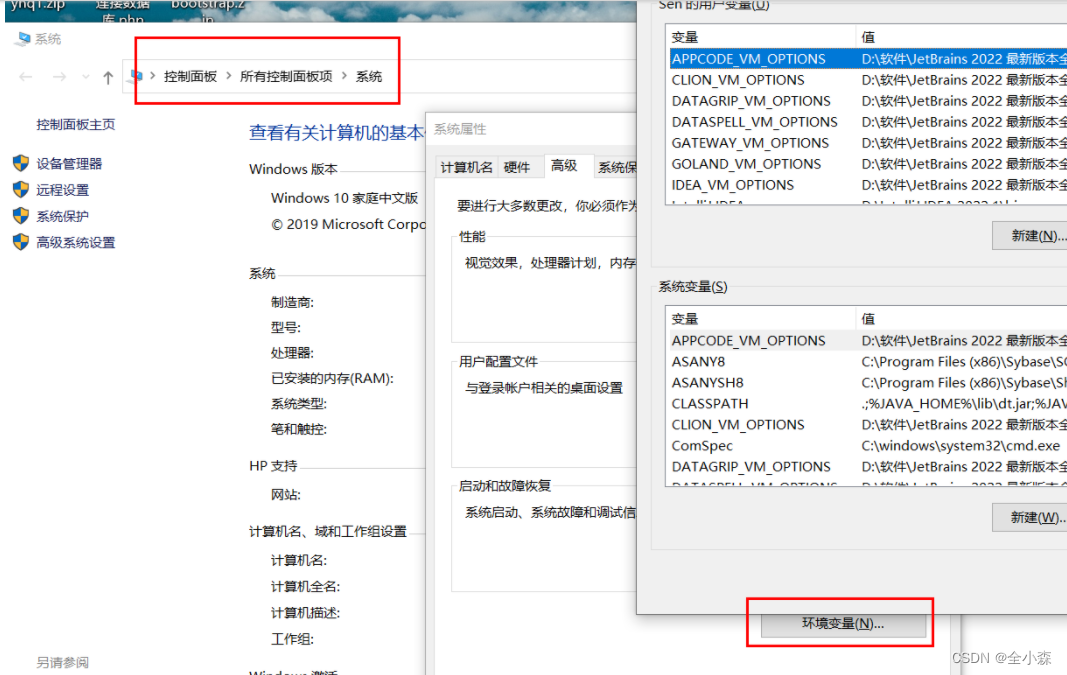Click the 系统 breadcrumb item
This screenshot has height=675, width=1067.
369,76
